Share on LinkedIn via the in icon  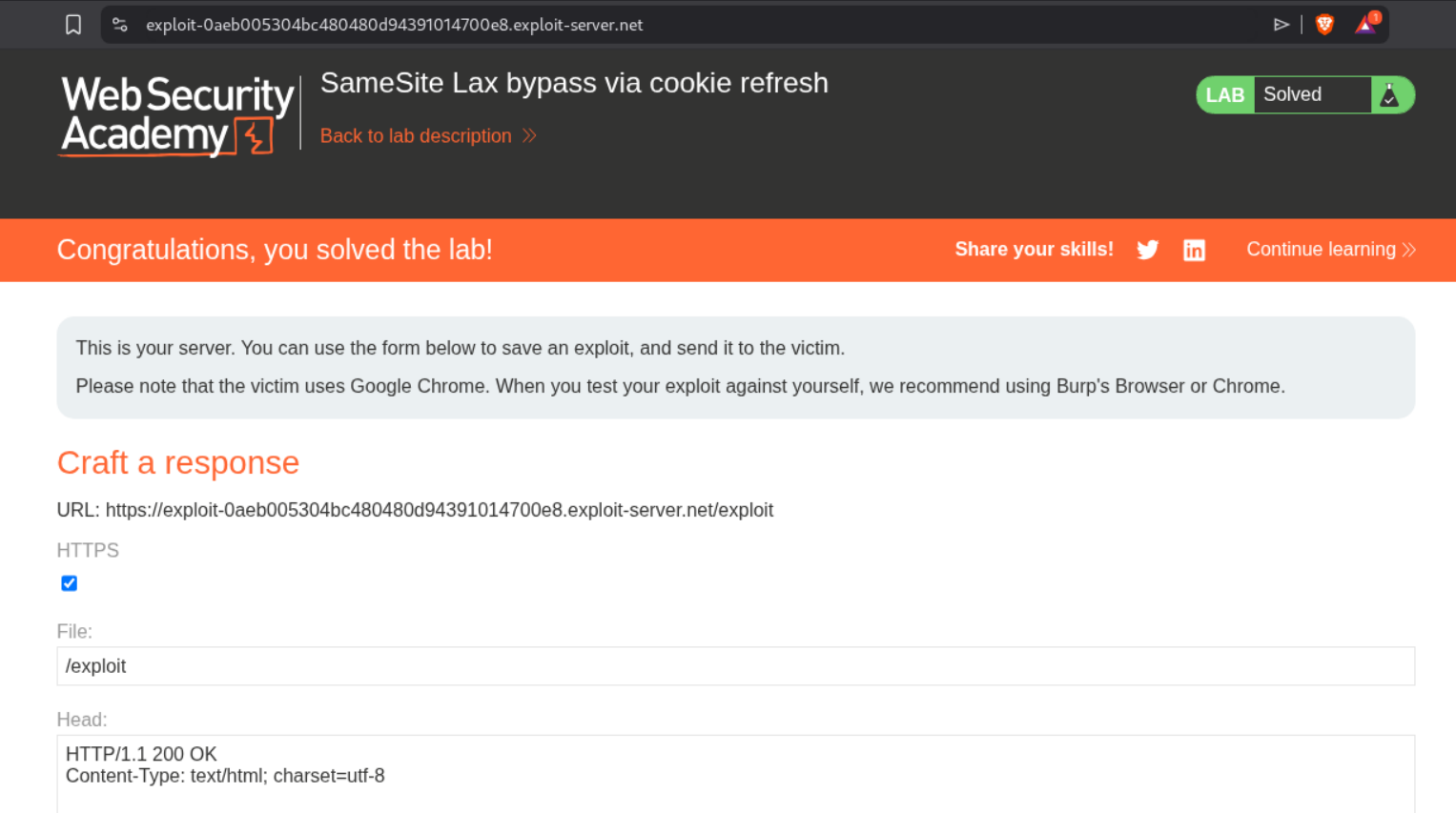[x=1194, y=250]
